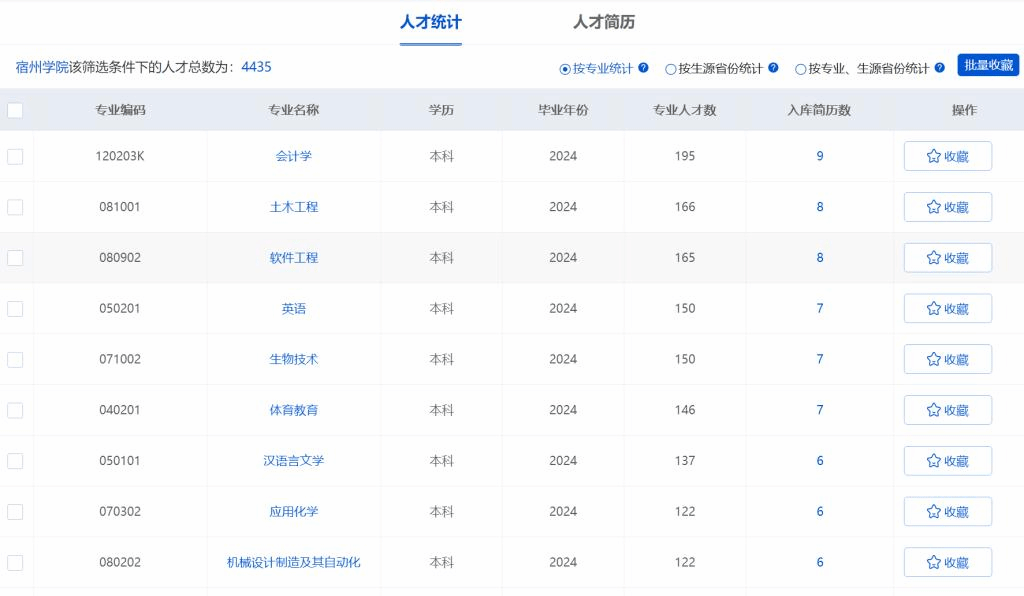
Task: Check the checkbox for row 120203K
Action: [15, 156]
